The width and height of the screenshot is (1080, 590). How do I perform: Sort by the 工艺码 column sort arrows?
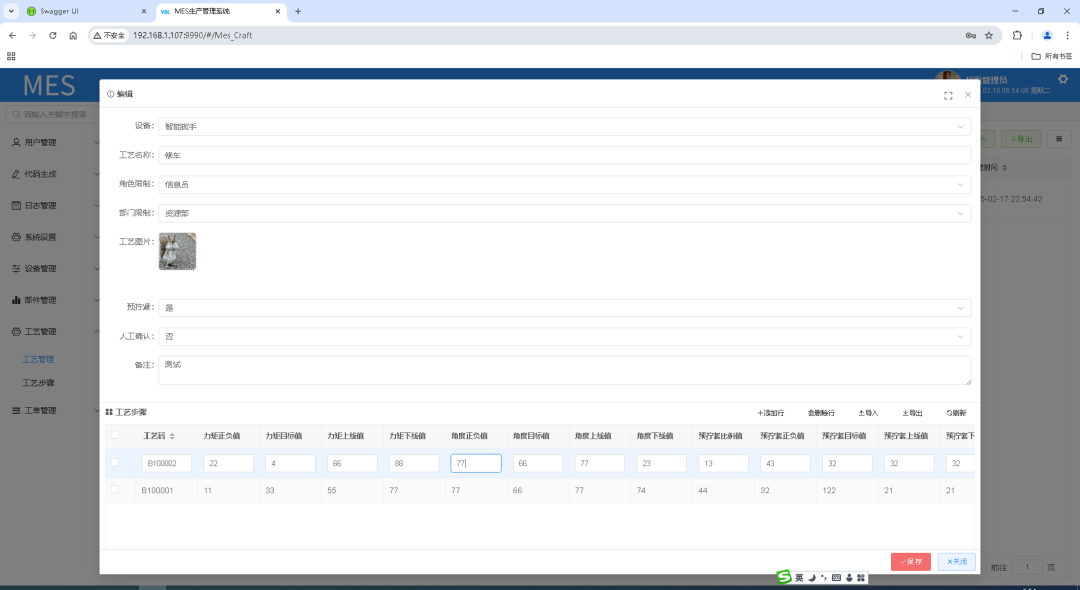pyautogui.click(x=172, y=436)
